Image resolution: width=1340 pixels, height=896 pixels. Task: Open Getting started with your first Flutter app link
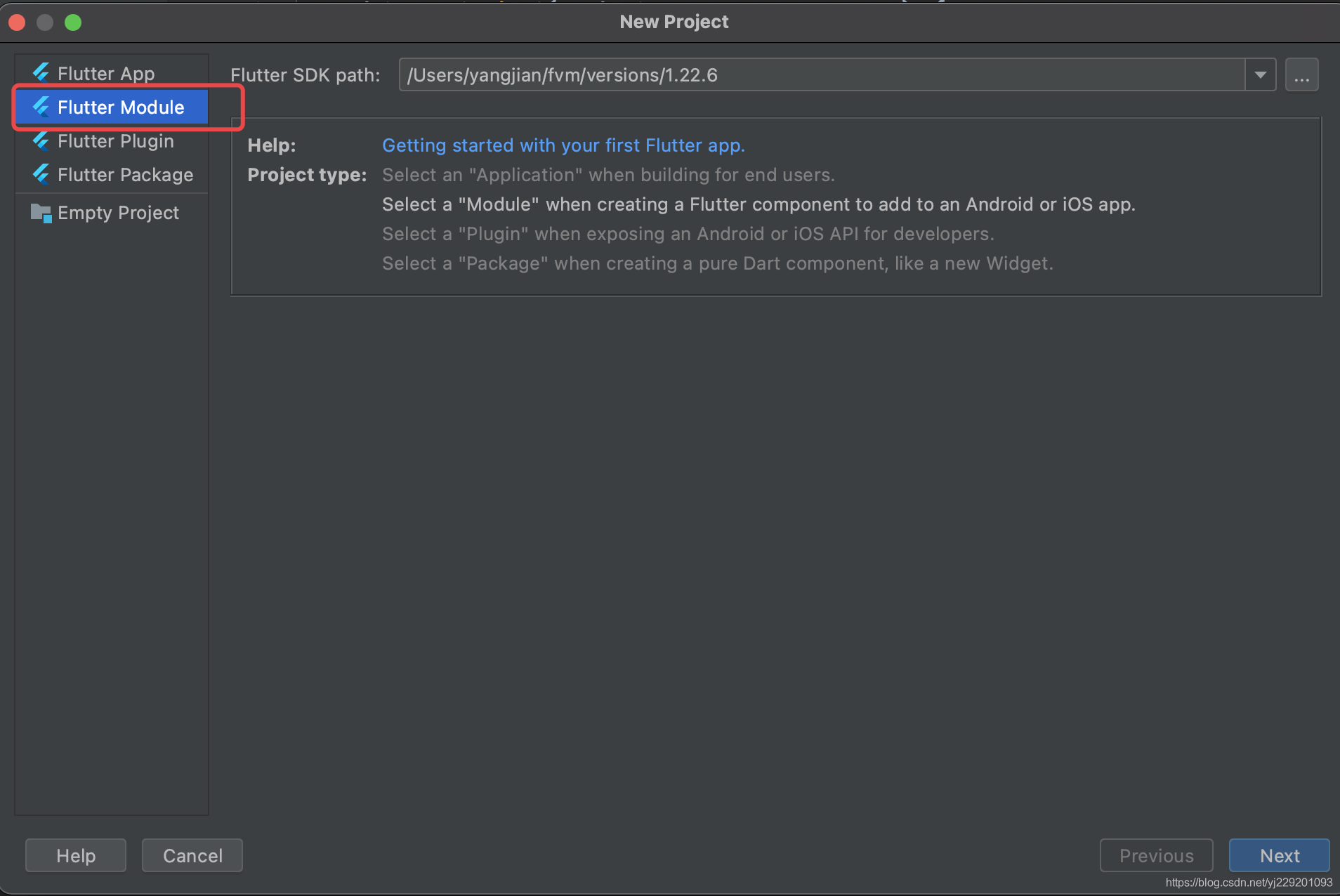(563, 145)
